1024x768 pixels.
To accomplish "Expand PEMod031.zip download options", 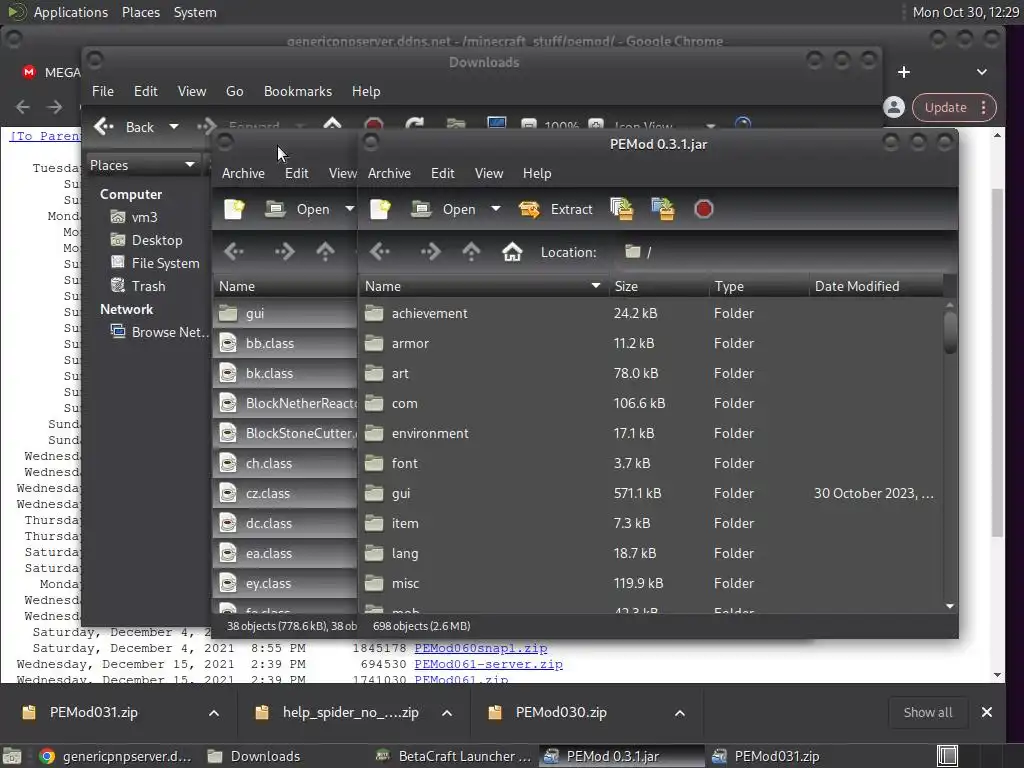I will click(214, 712).
